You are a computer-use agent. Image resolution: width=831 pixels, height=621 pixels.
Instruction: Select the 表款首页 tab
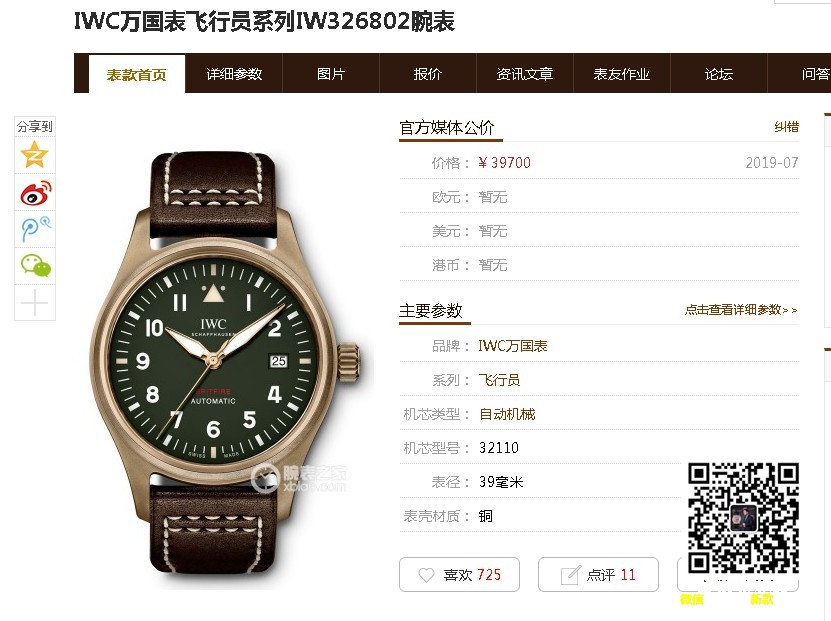[x=137, y=74]
